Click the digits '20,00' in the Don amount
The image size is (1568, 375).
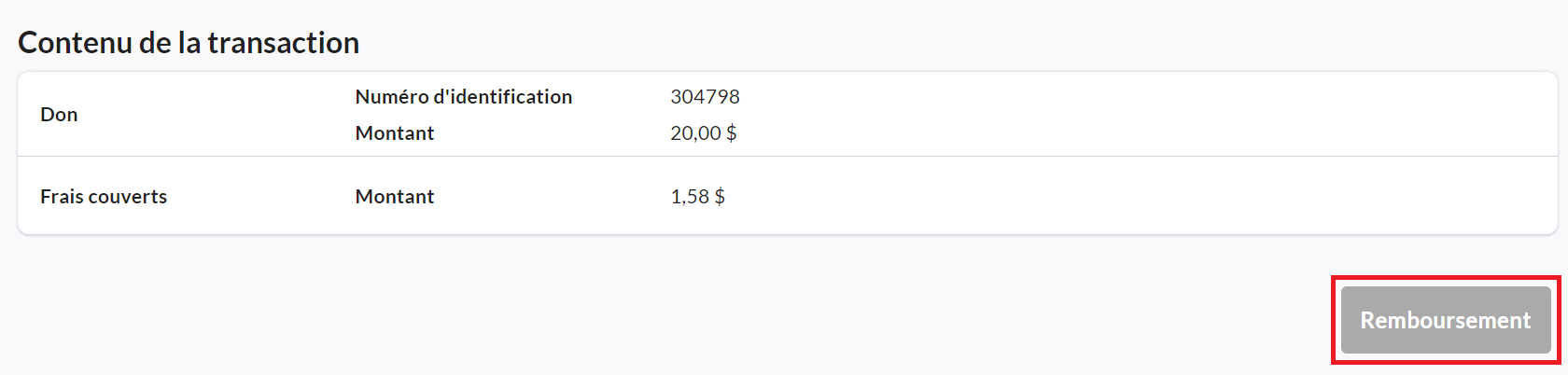(x=694, y=133)
